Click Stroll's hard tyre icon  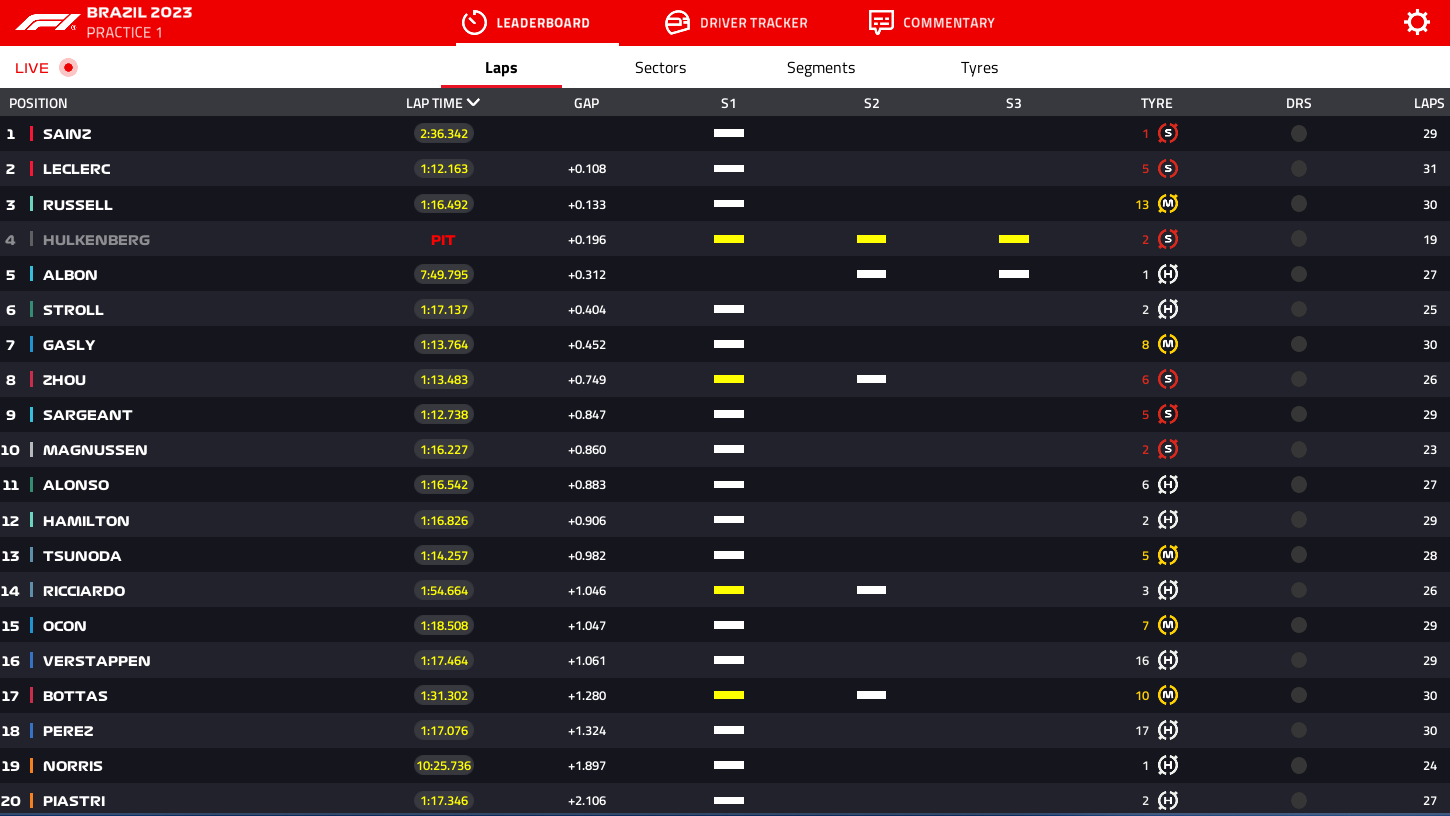(x=1167, y=309)
